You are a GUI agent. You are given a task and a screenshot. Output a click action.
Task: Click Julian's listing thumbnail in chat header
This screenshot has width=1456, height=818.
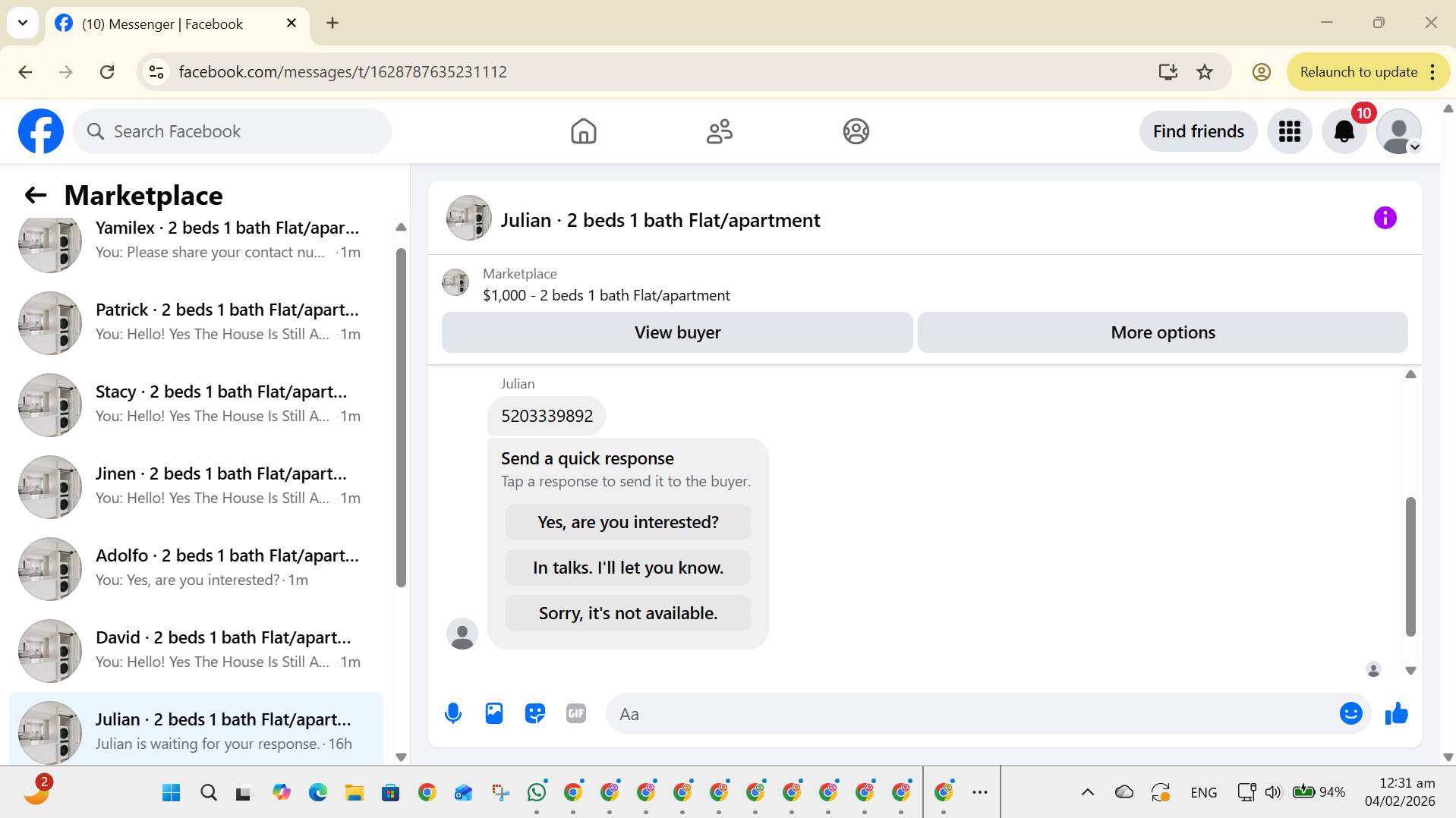pyautogui.click(x=468, y=218)
